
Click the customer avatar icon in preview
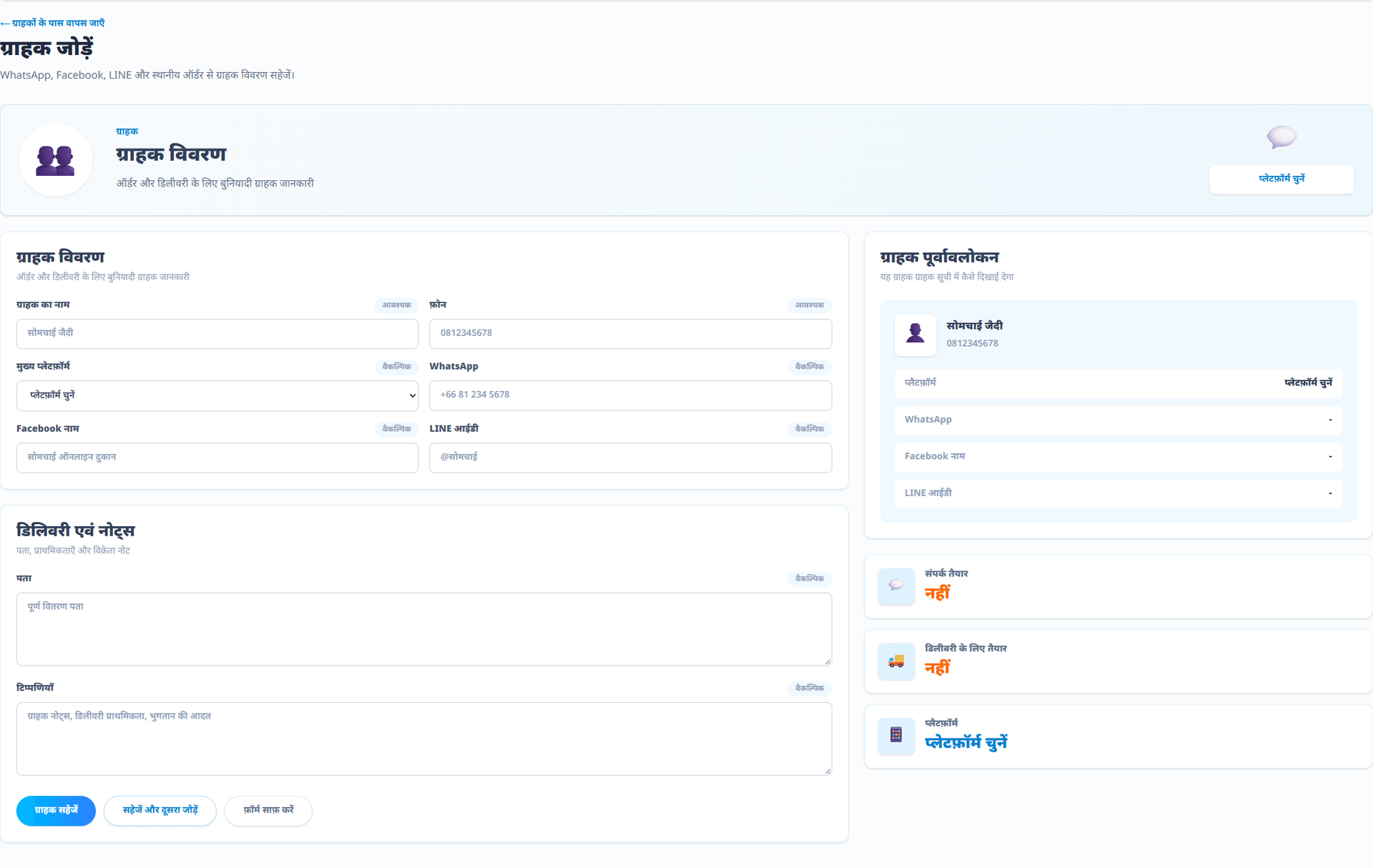click(915, 334)
